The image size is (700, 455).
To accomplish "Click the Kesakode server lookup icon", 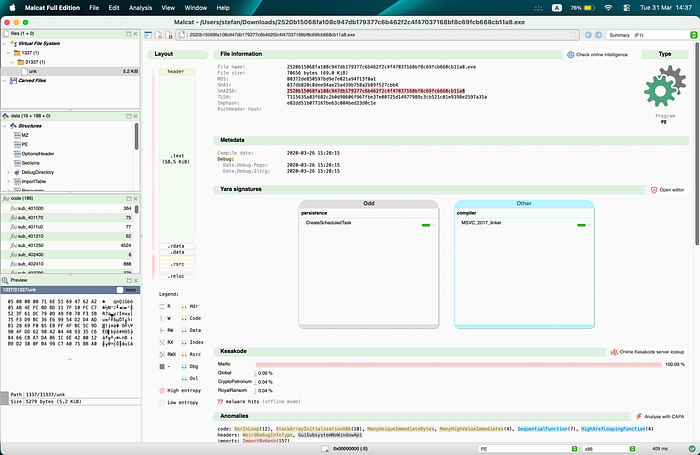I will click(x=614, y=352).
